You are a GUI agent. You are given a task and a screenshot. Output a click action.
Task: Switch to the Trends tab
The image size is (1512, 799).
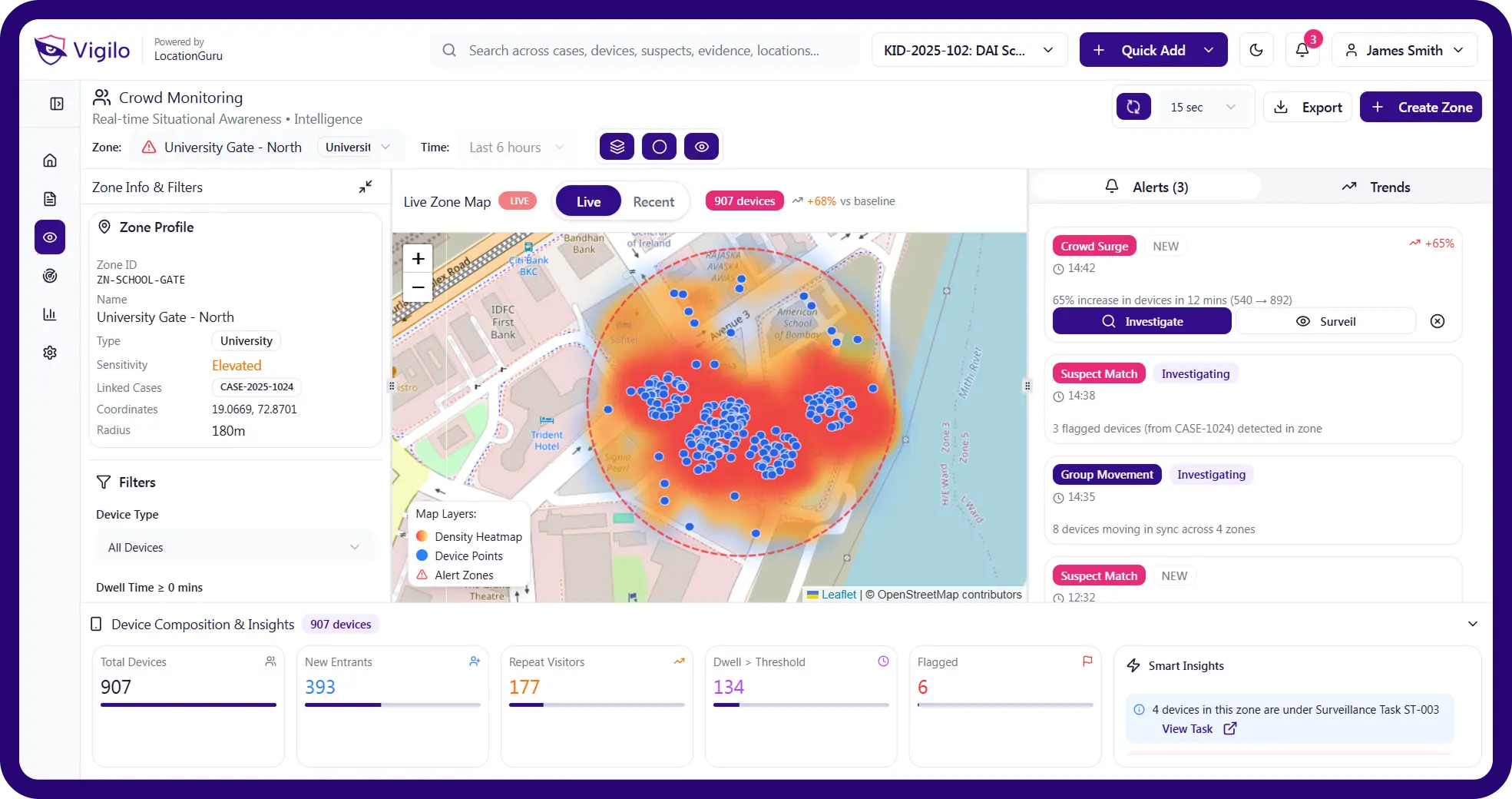(1375, 187)
